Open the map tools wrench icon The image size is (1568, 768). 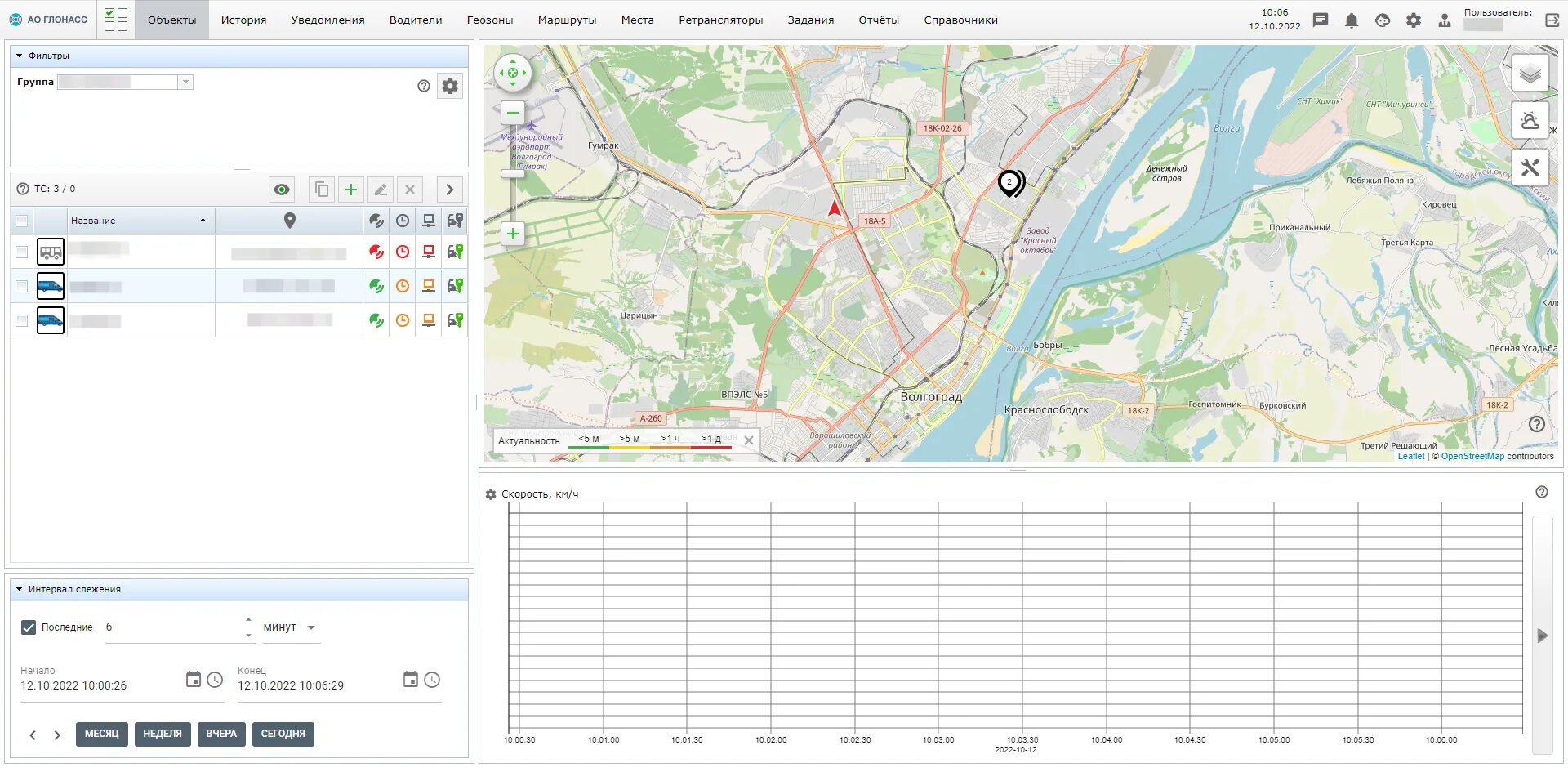(x=1530, y=168)
